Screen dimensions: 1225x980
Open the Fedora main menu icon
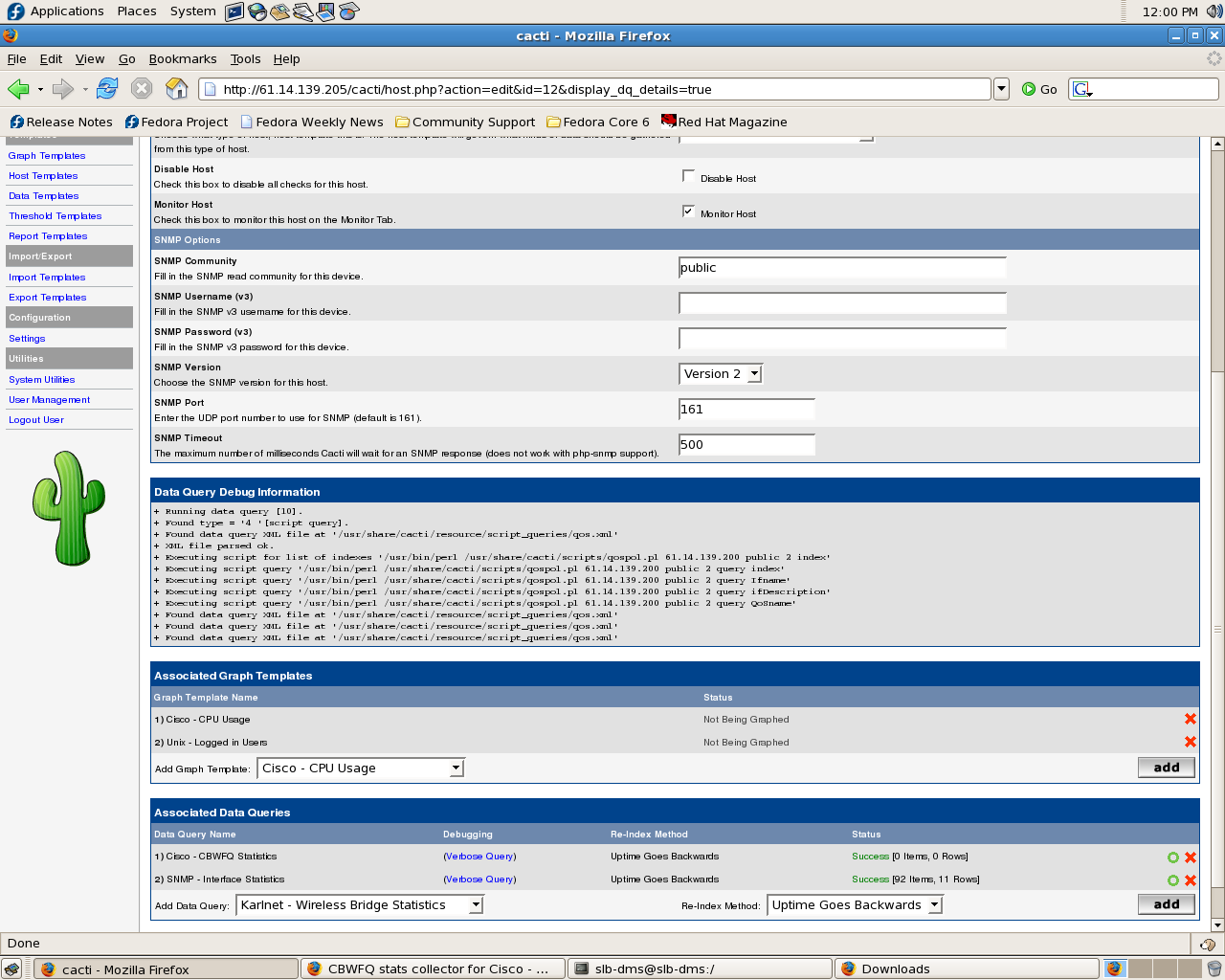click(15, 11)
